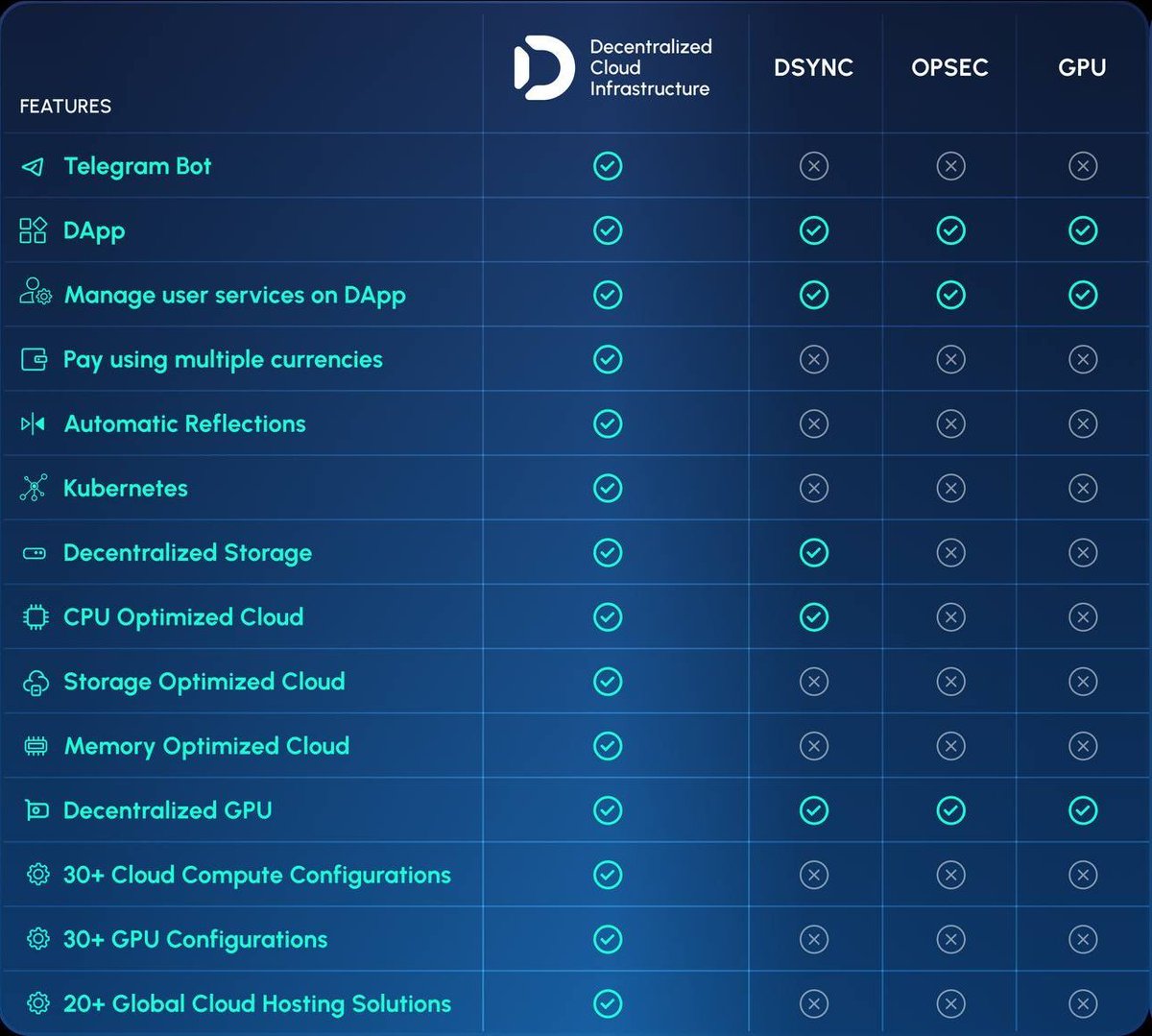Viewport: 1152px width, 1036px height.
Task: Click the Decentralized Cloud Infrastructure D logo
Action: click(544, 68)
